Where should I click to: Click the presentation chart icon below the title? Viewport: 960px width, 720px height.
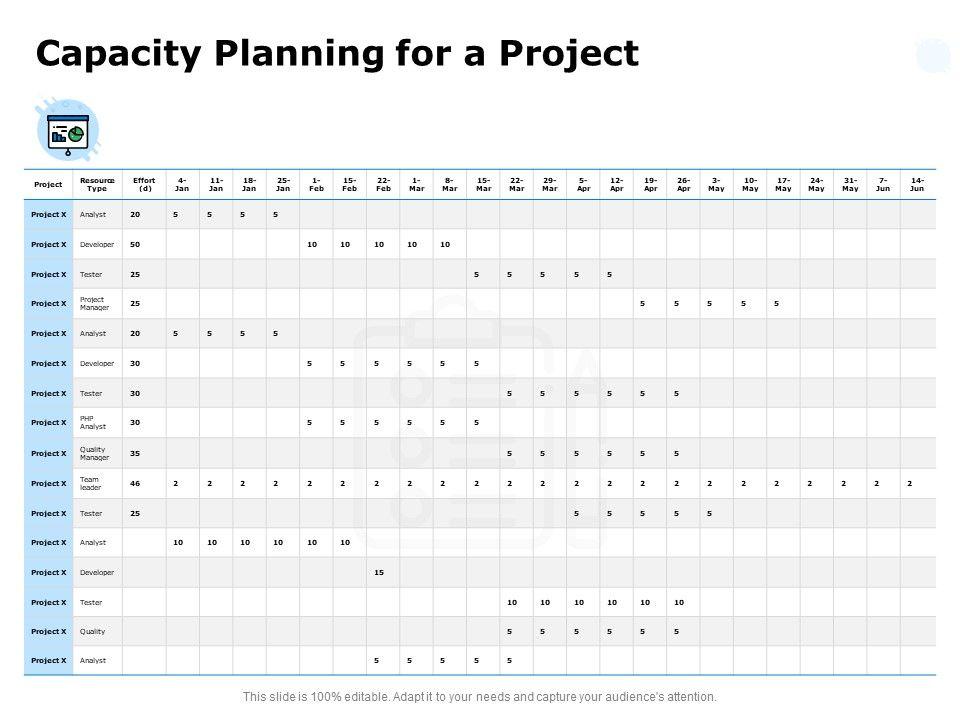68,130
